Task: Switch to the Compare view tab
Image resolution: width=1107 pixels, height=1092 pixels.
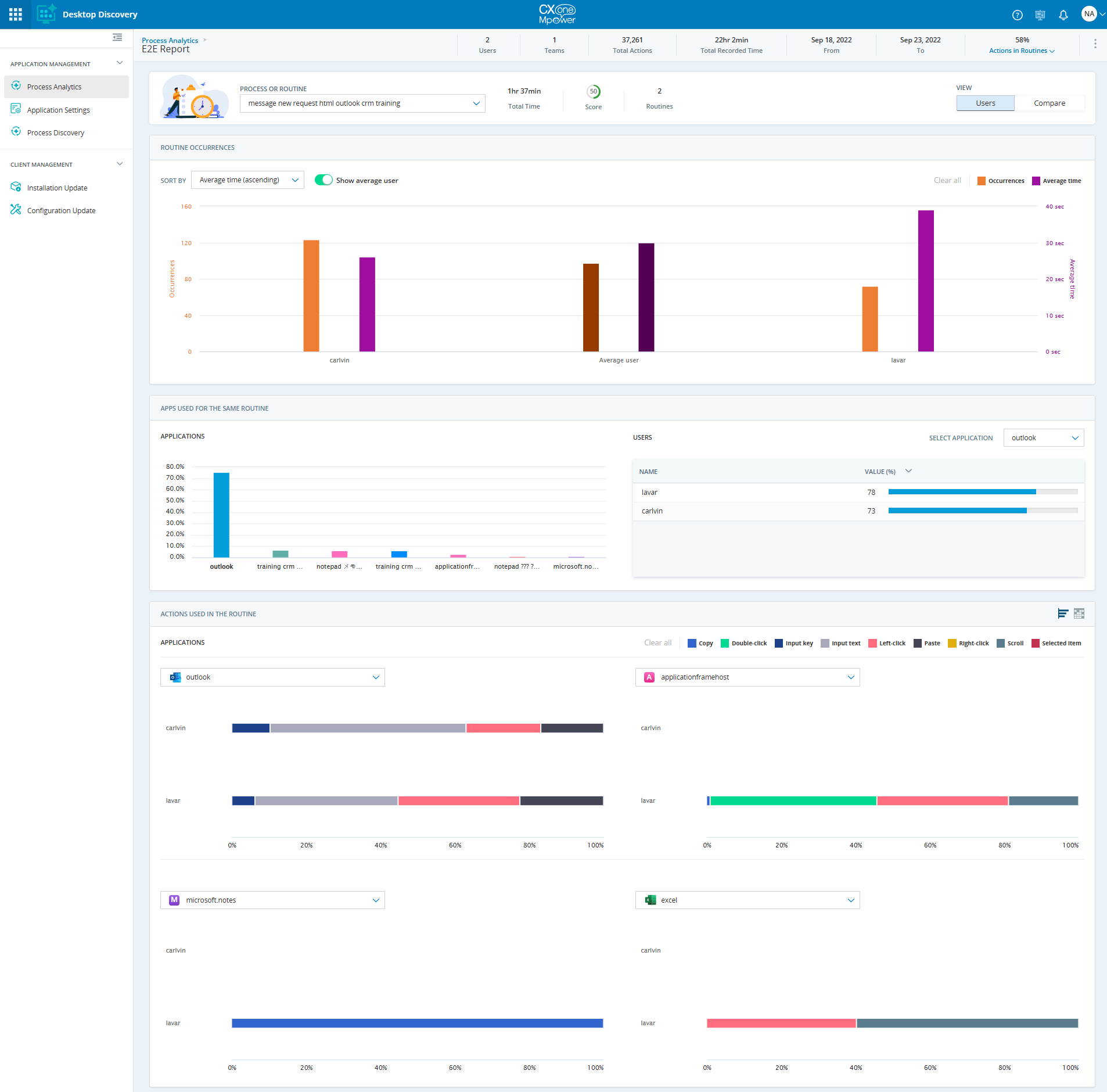Action: pos(1049,103)
